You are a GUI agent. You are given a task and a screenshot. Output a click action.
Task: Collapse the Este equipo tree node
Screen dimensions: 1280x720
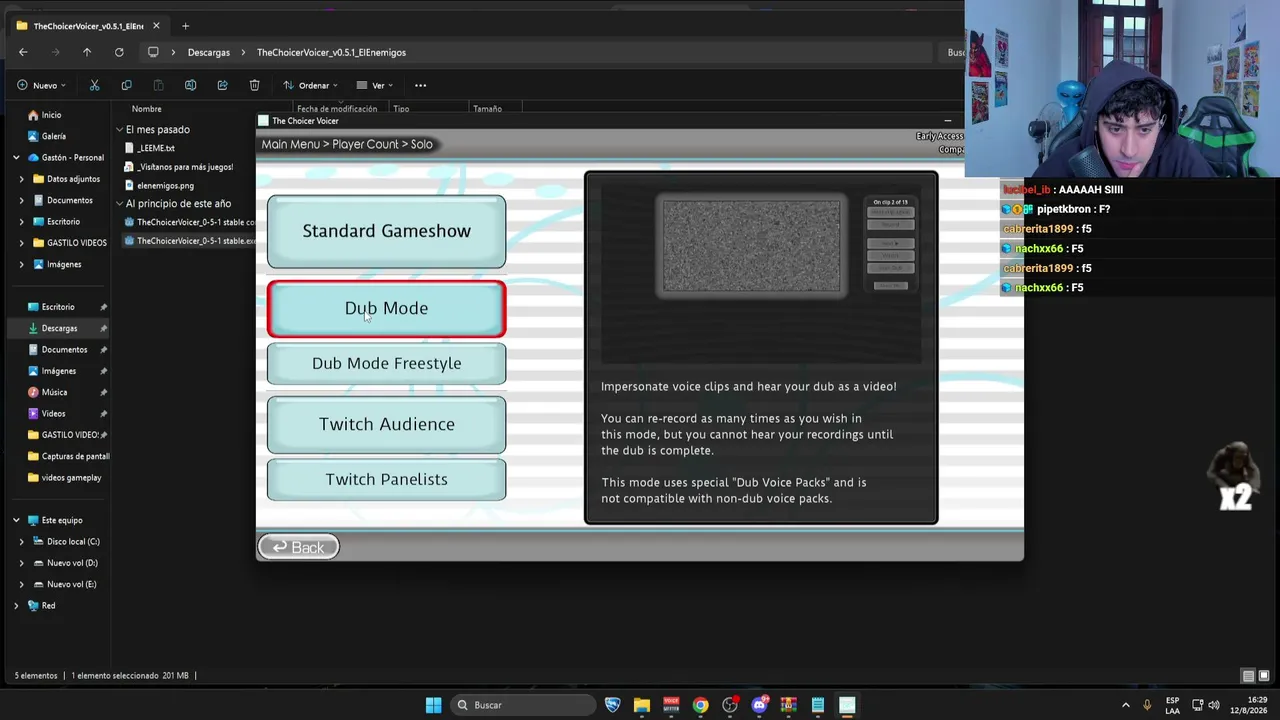tap(16, 520)
